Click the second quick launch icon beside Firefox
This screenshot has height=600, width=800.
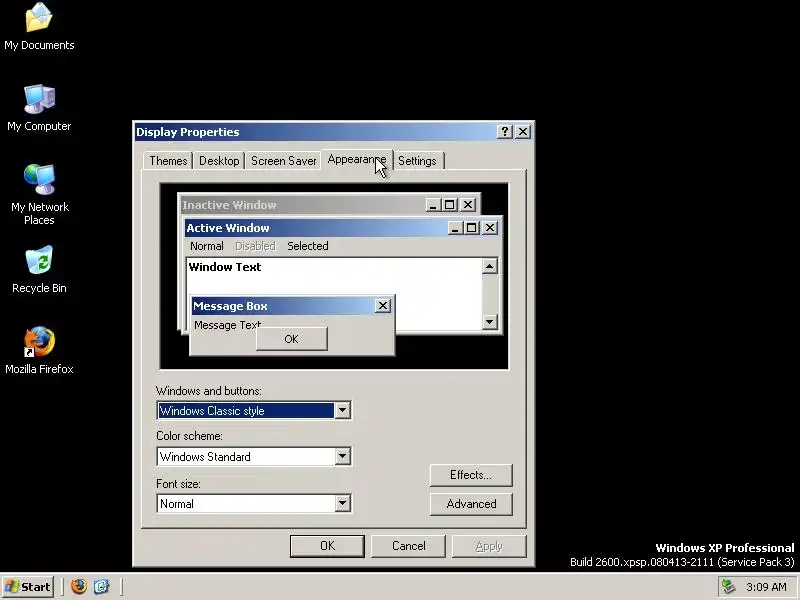pyautogui.click(x=101, y=586)
